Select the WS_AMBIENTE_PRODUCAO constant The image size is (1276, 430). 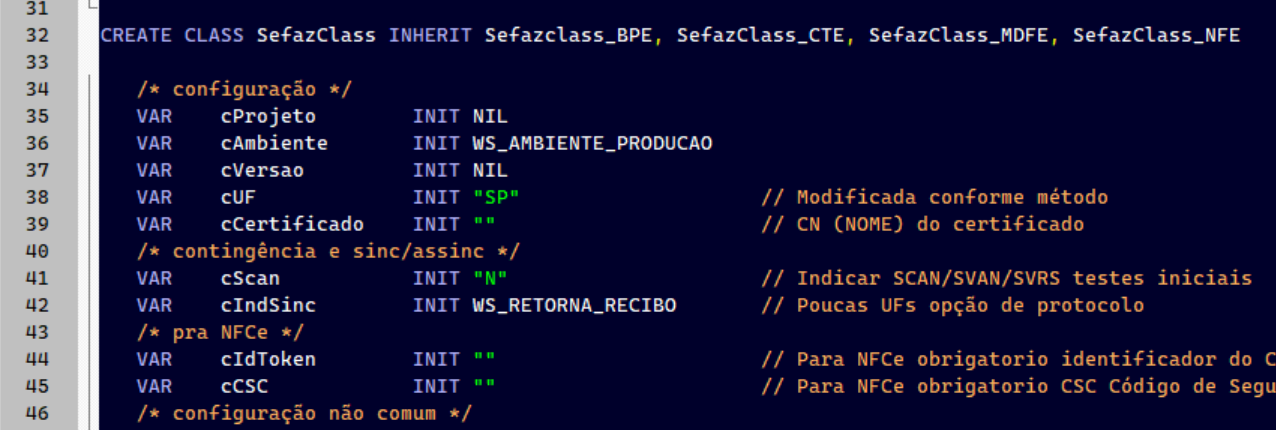(x=592, y=143)
